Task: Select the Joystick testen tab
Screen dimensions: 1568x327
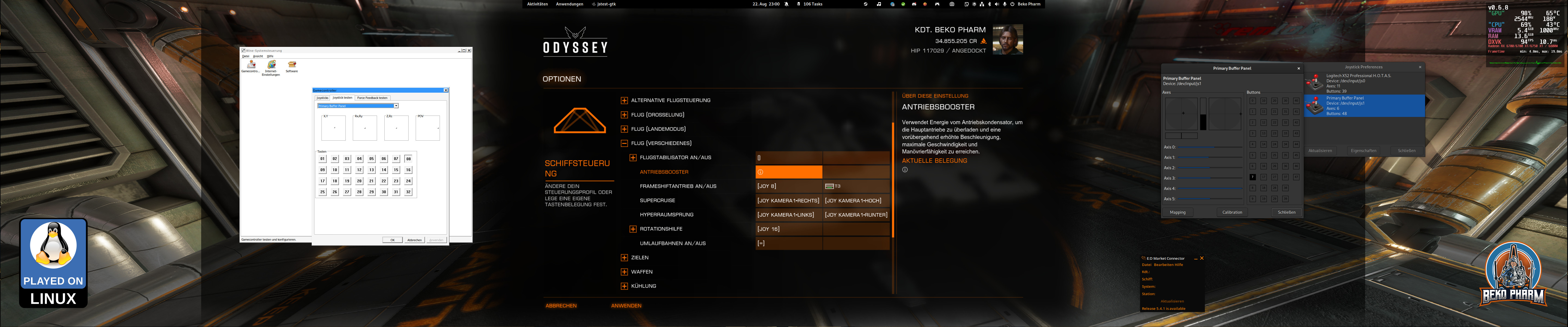Action: click(x=342, y=98)
